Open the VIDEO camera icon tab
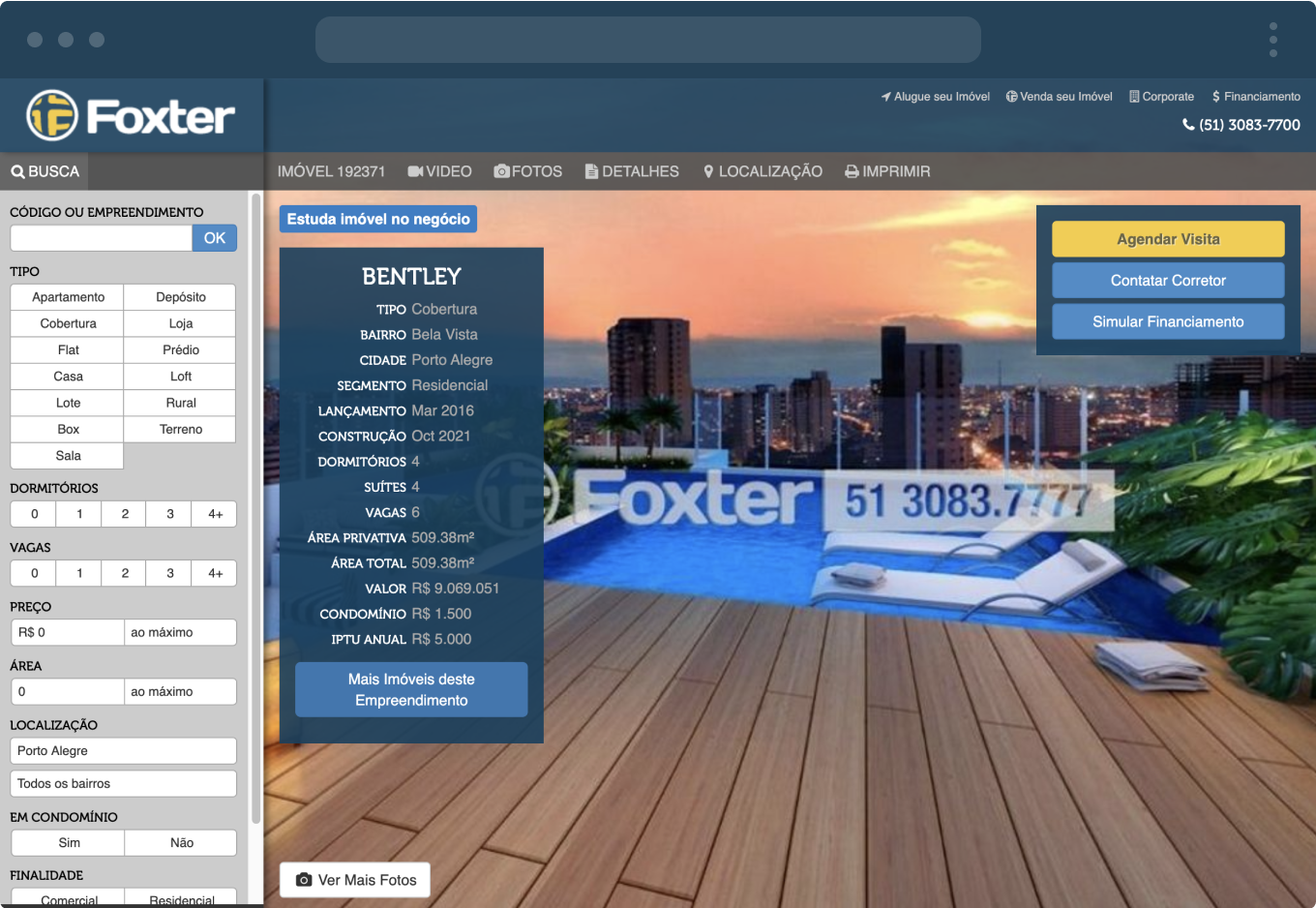 (x=415, y=171)
